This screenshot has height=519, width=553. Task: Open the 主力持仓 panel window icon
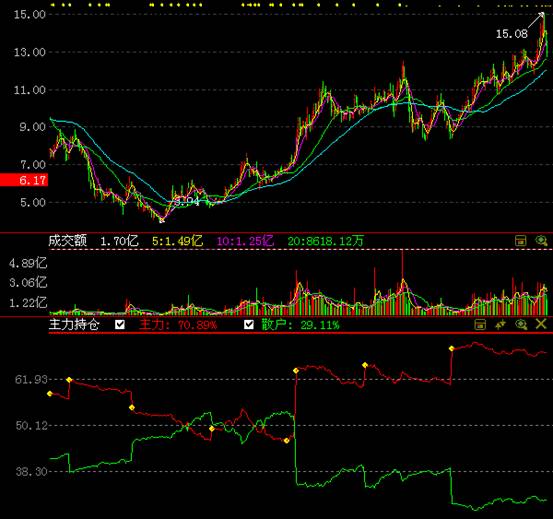[480, 324]
